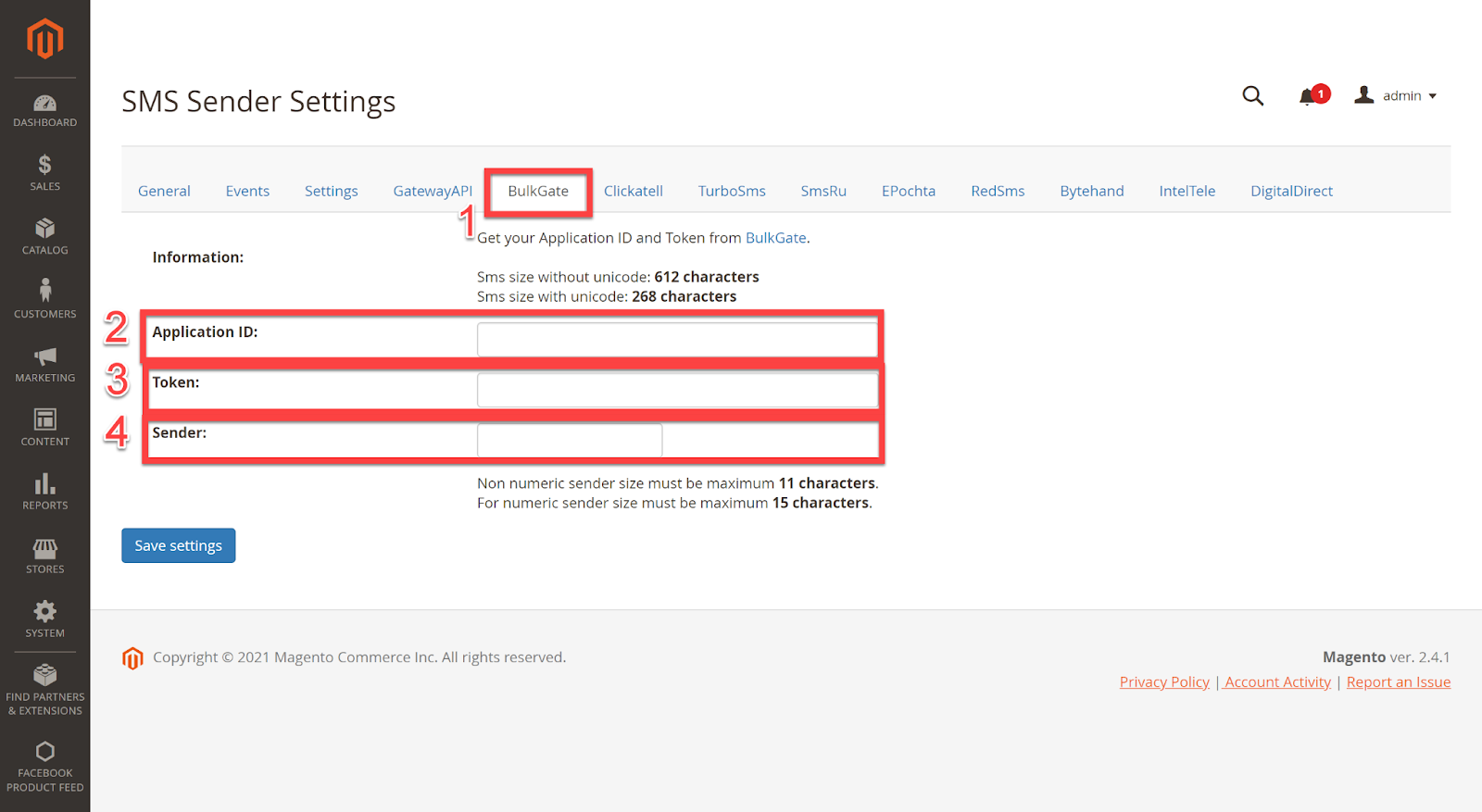Click 'For numeric sender size' 15 characters note

pyautogui.click(x=674, y=503)
